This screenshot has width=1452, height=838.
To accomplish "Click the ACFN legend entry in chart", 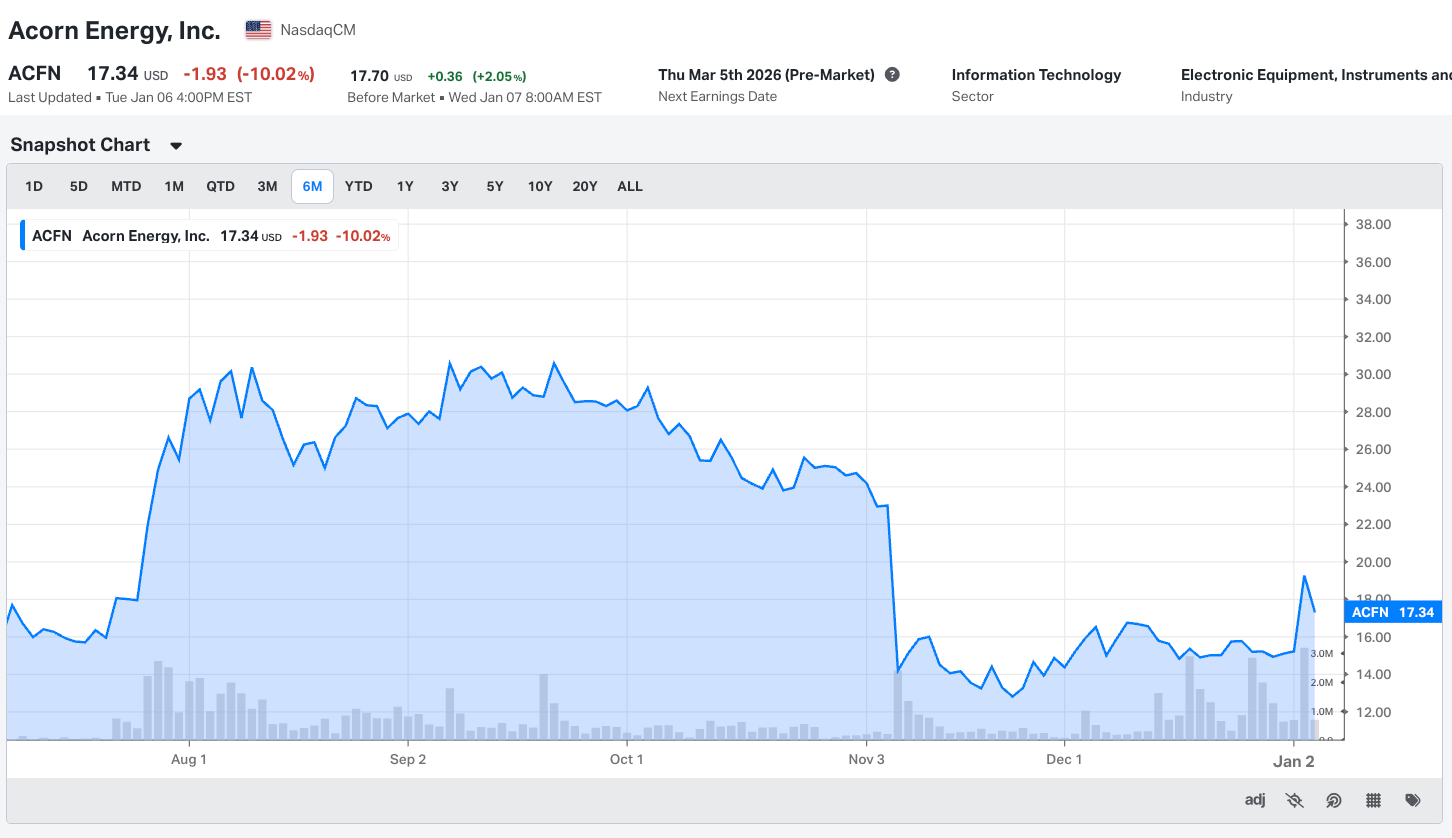I will click(x=210, y=236).
